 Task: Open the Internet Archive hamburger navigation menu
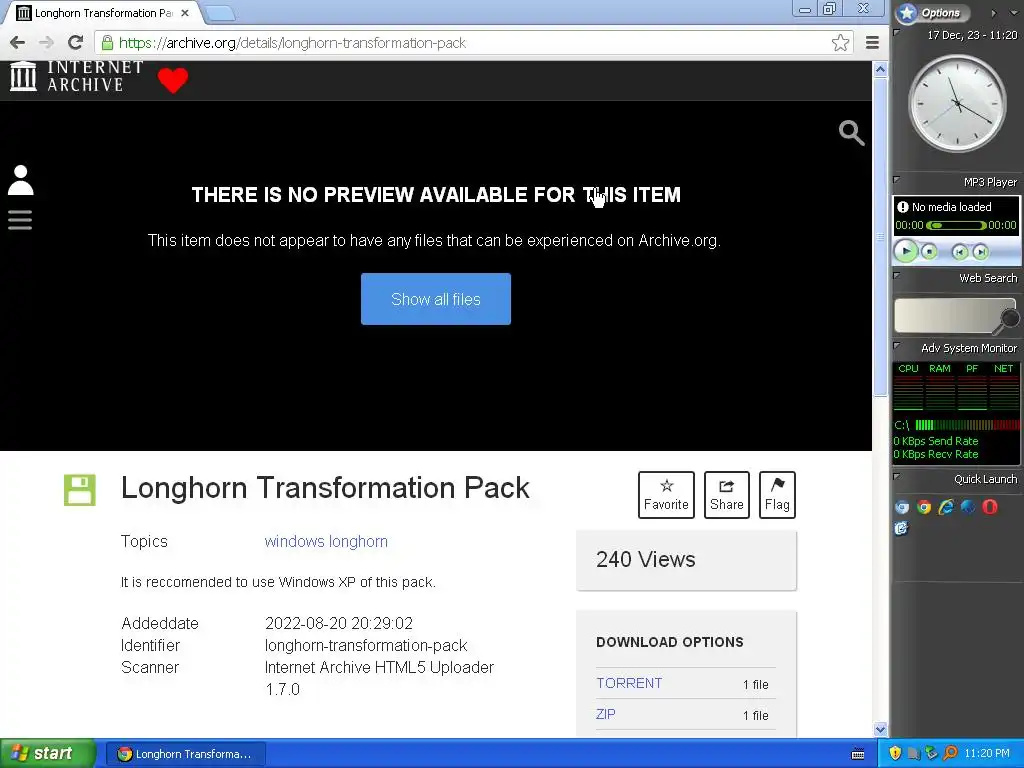point(20,219)
